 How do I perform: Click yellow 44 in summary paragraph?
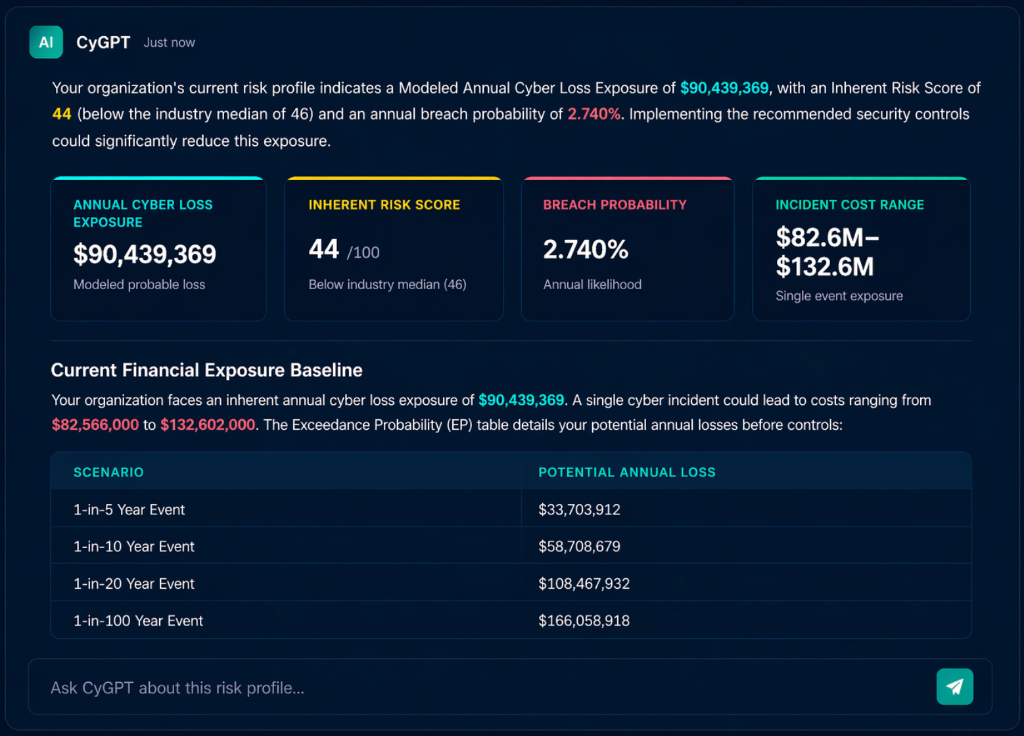[61, 114]
